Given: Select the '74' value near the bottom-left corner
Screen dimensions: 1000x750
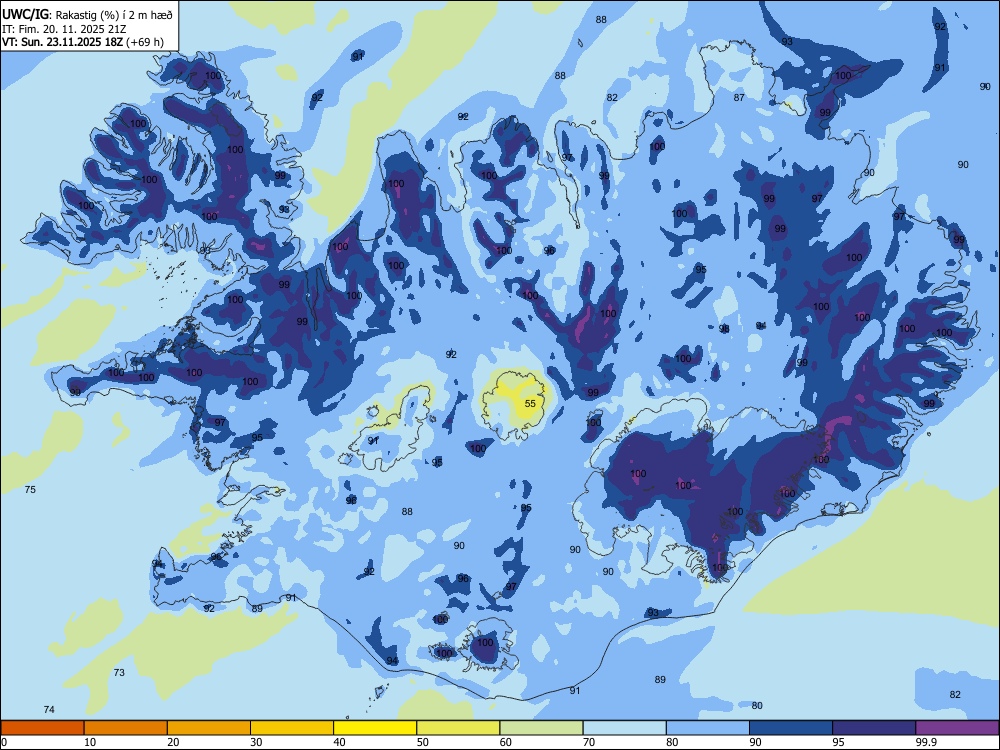Looking at the screenshot, I should [49, 709].
